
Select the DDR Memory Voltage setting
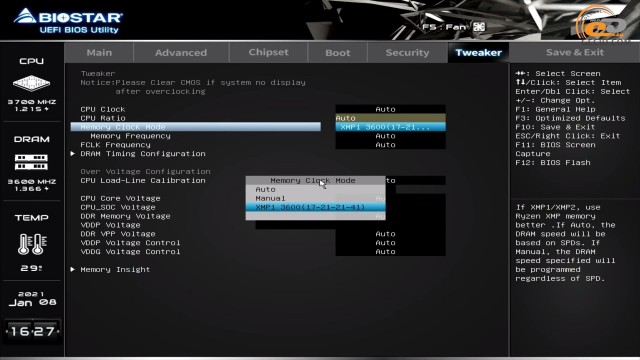pos(125,216)
